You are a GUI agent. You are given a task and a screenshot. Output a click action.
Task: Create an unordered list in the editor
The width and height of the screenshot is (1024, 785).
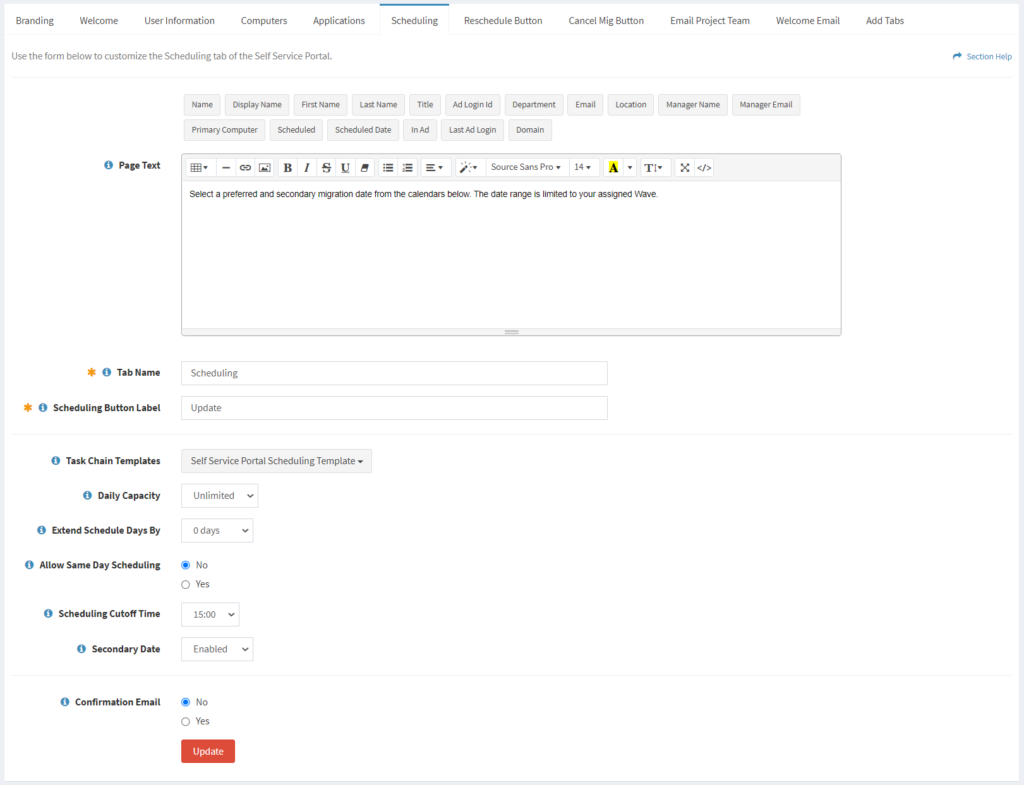(x=388, y=167)
